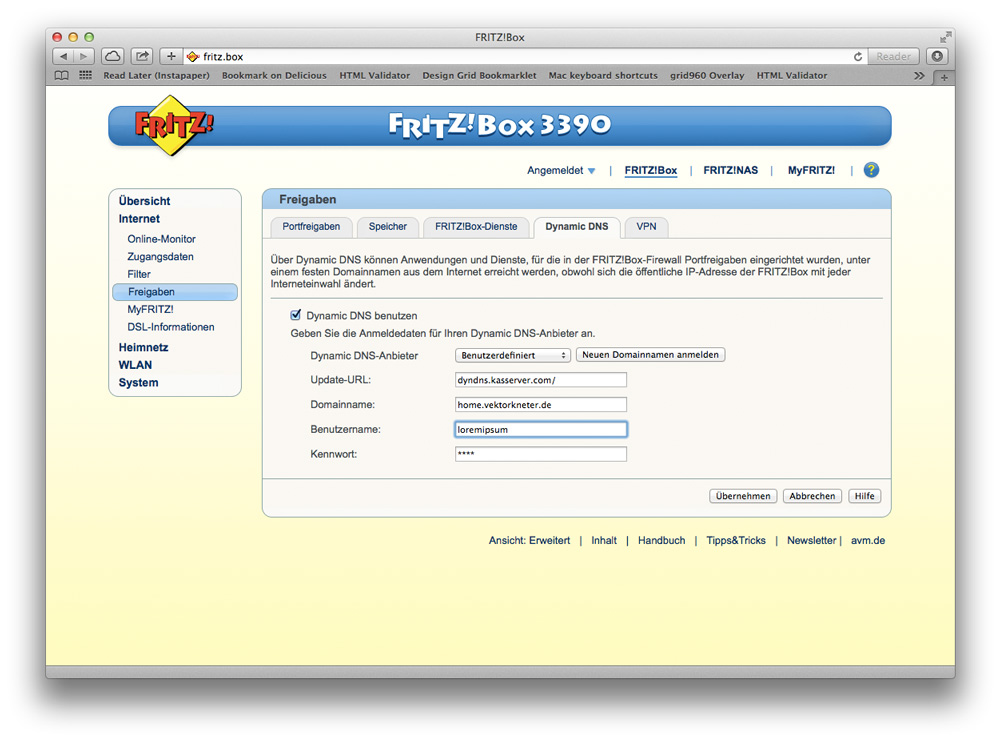The height and width of the screenshot is (741, 1000).
Task: Add bookmark with the plus button
Action: [171, 56]
